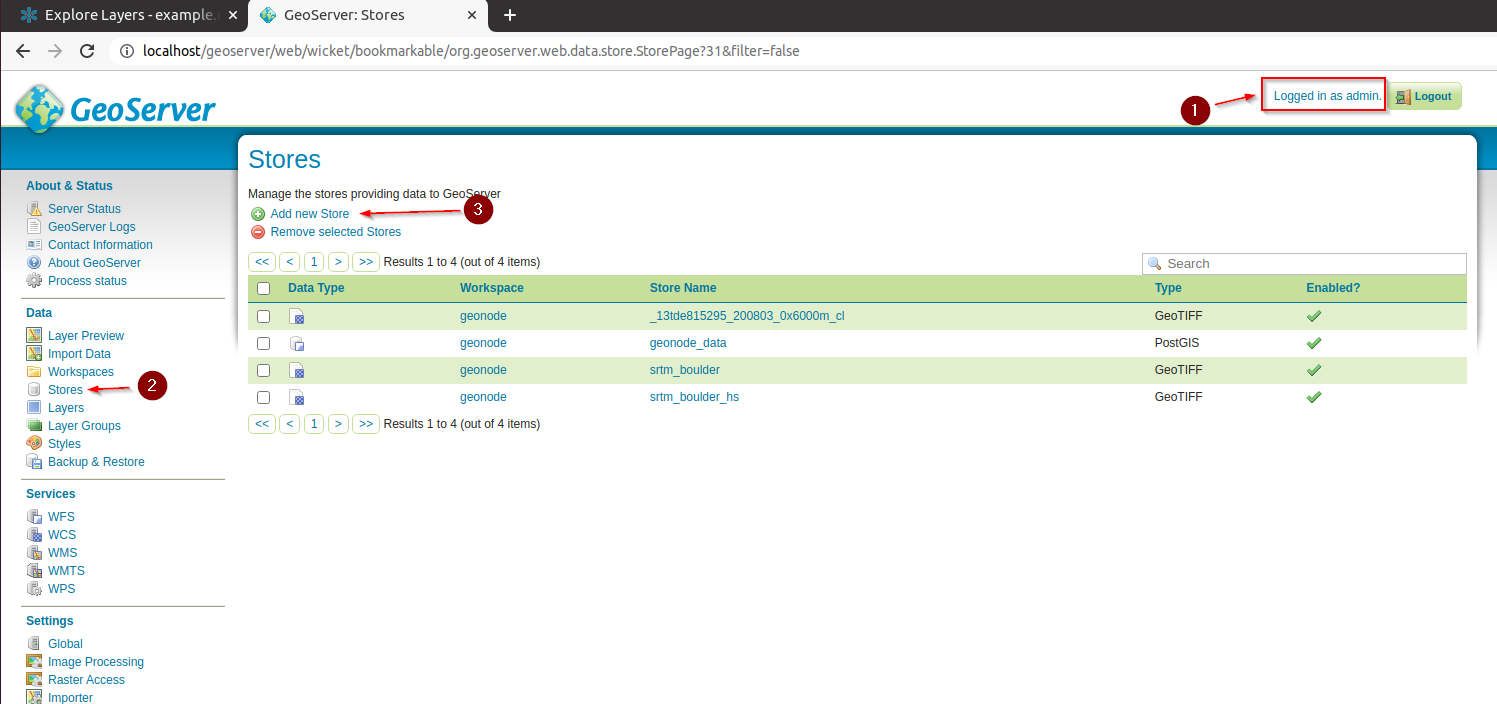Go to first page using top << button
The width and height of the screenshot is (1497, 704).
pos(262,262)
